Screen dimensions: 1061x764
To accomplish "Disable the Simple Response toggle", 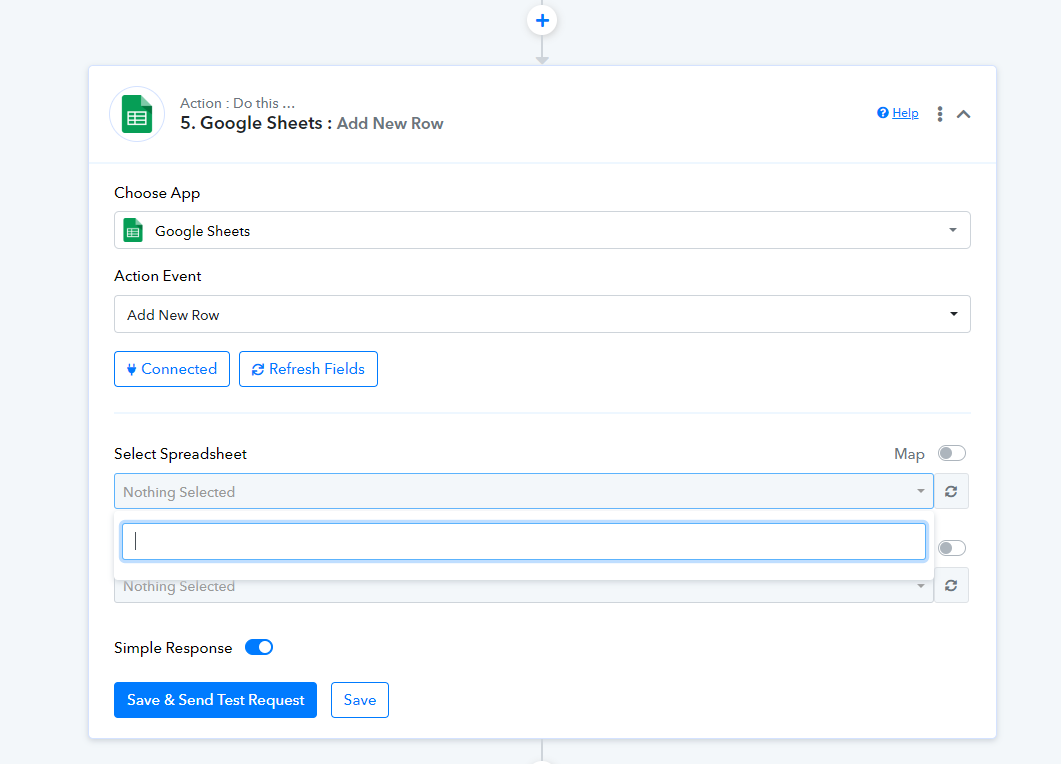I will pos(259,647).
